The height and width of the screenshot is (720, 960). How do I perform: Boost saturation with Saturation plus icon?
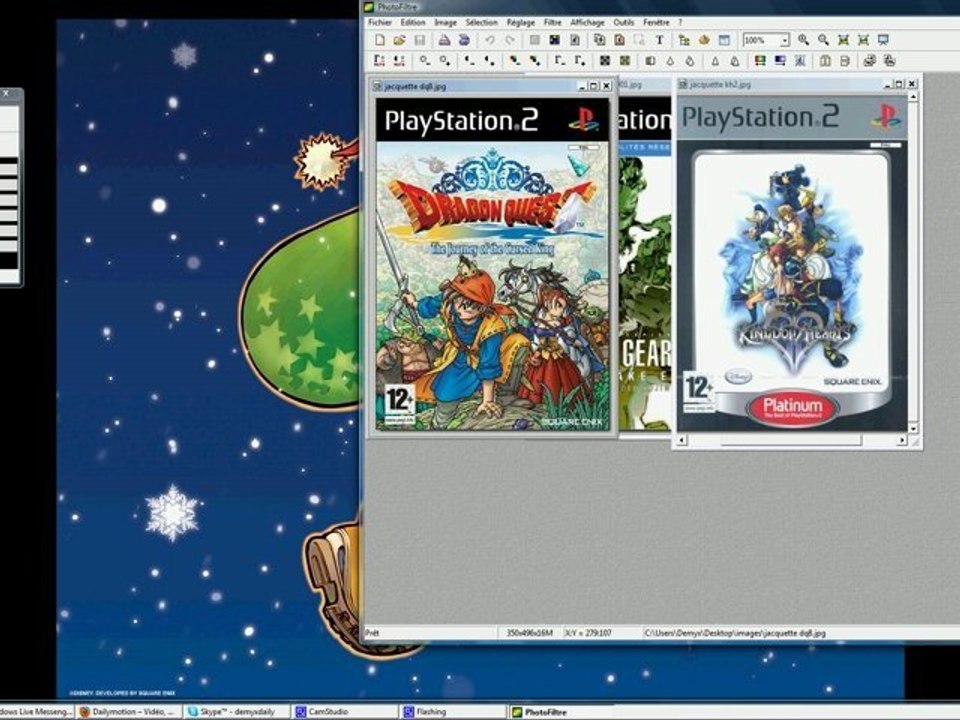coord(535,61)
